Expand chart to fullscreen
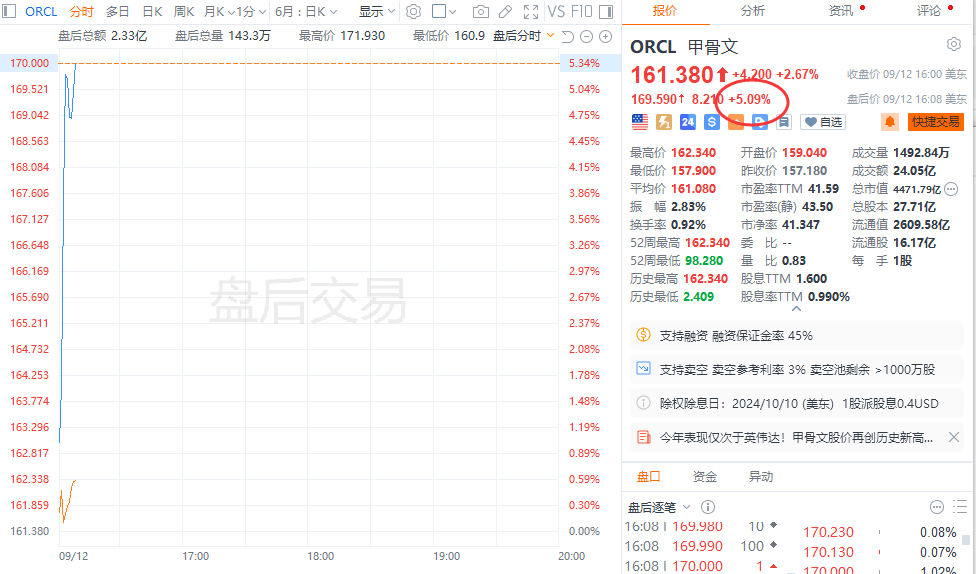Image resolution: width=976 pixels, height=574 pixels. click(x=531, y=11)
